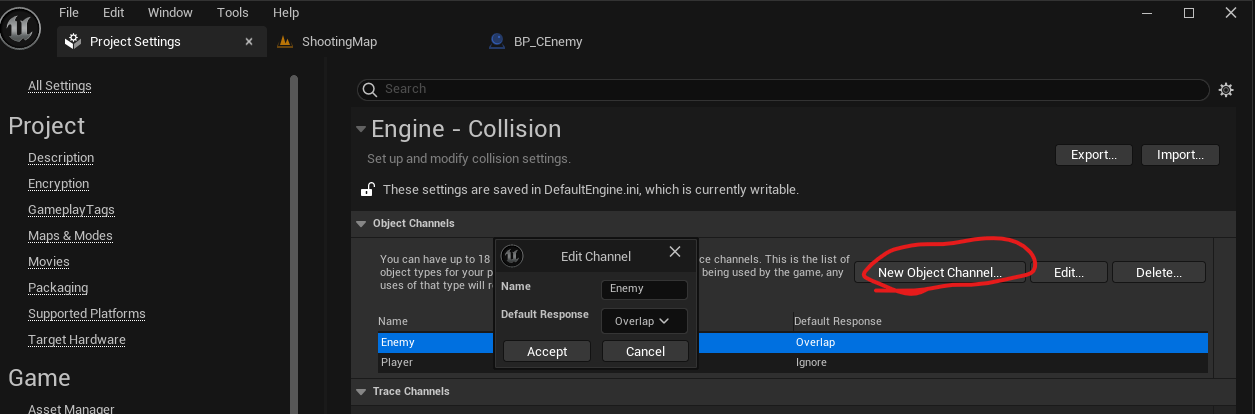
Task: Click the channel Name text field
Action: point(644,289)
